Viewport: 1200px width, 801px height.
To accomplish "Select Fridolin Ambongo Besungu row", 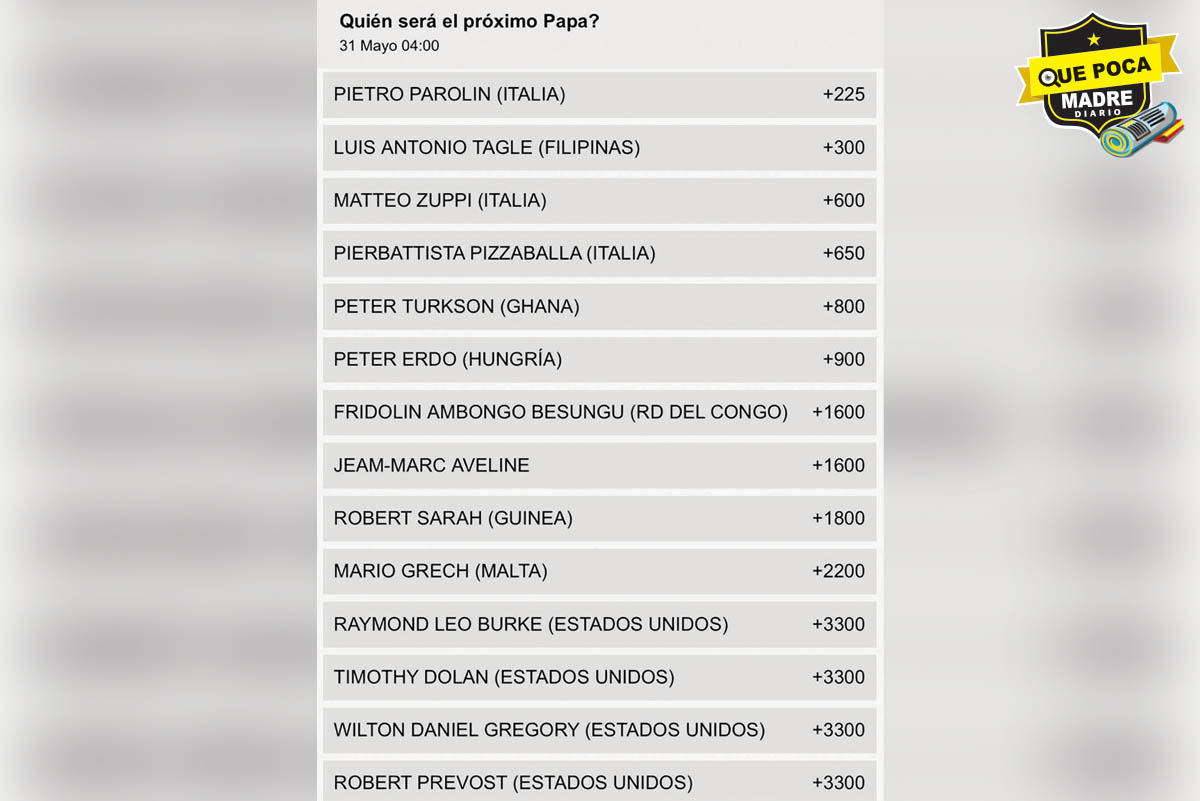I will [599, 413].
